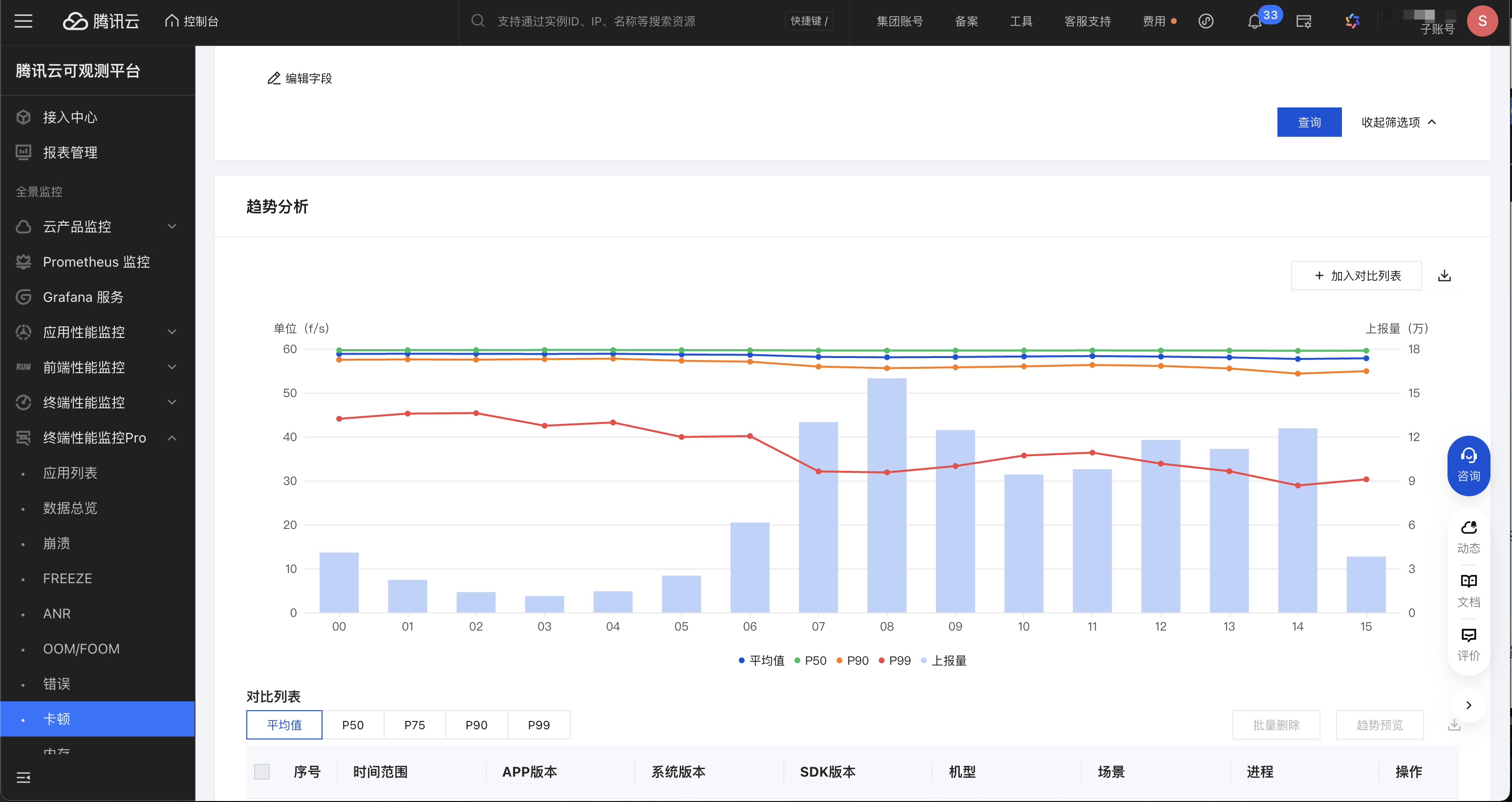Collapse the filter options with 收起筛选项

[x=1398, y=122]
